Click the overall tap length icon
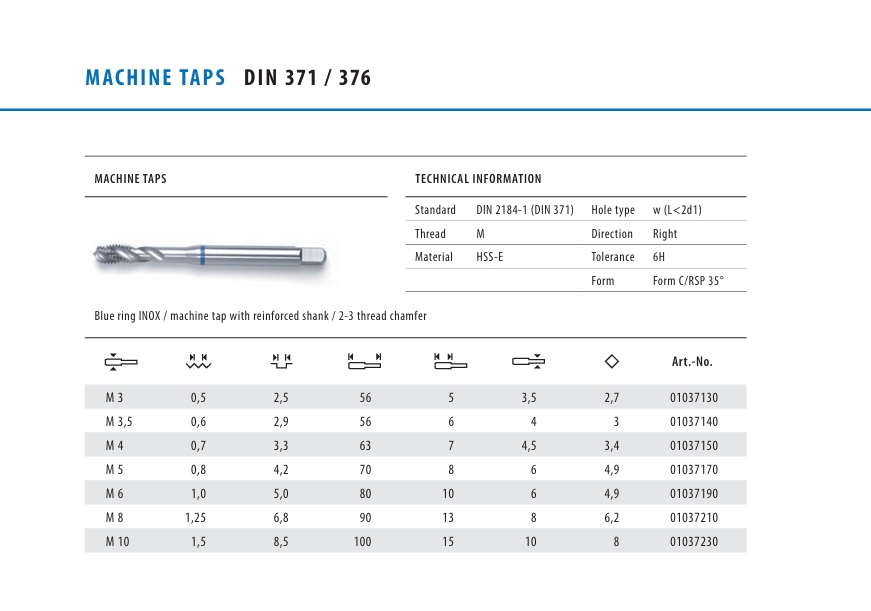The height and width of the screenshot is (611, 871). [364, 361]
